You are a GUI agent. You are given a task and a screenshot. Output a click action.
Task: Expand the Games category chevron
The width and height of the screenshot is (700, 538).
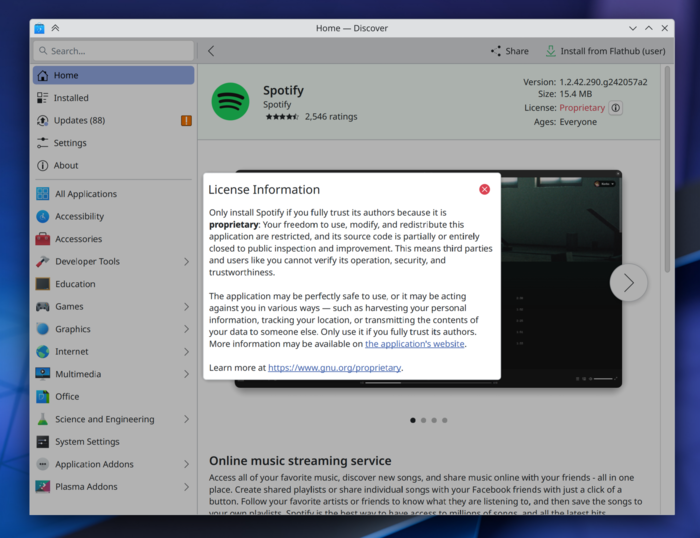coord(187,307)
